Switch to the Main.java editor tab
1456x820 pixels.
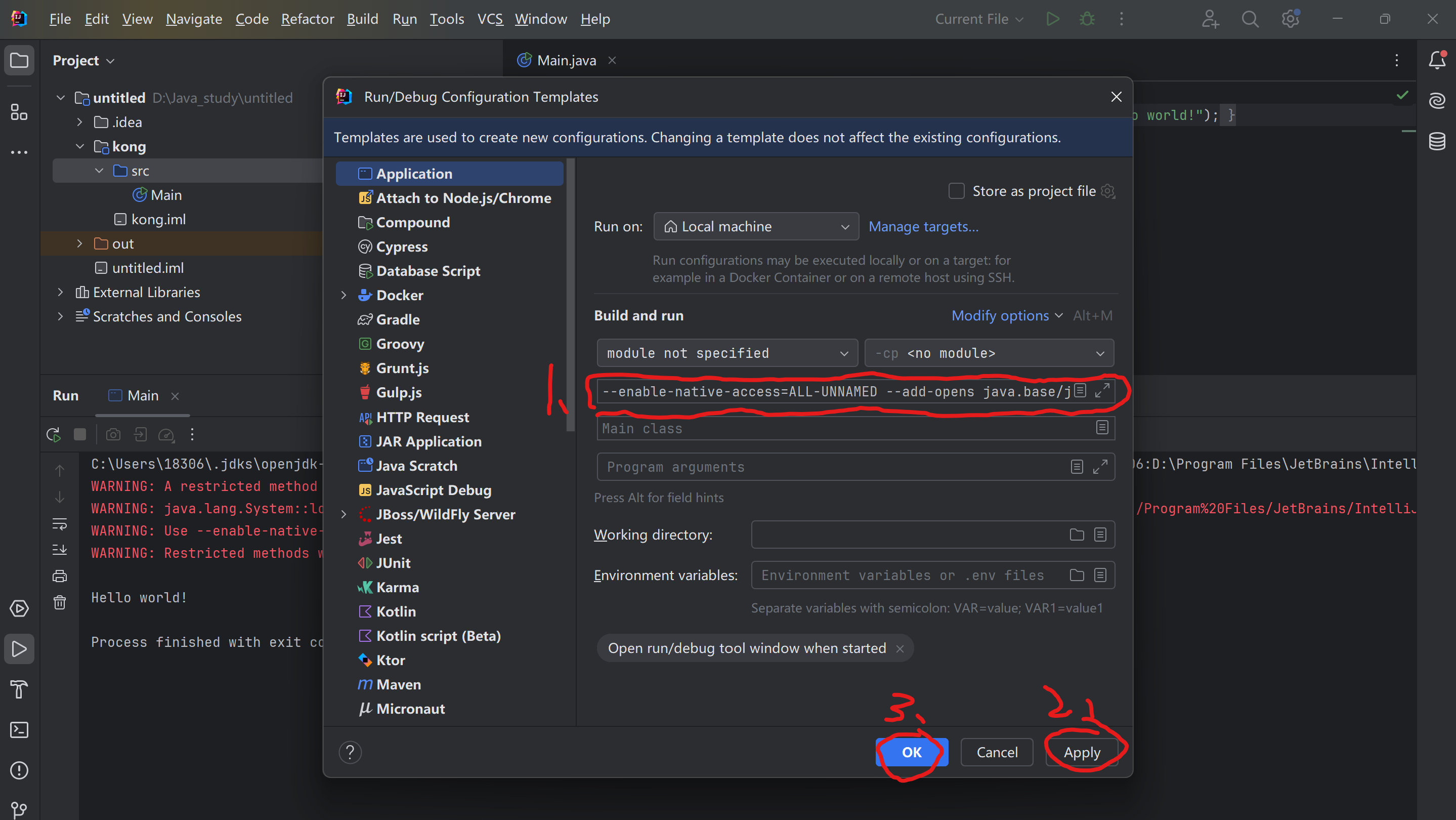tap(566, 60)
